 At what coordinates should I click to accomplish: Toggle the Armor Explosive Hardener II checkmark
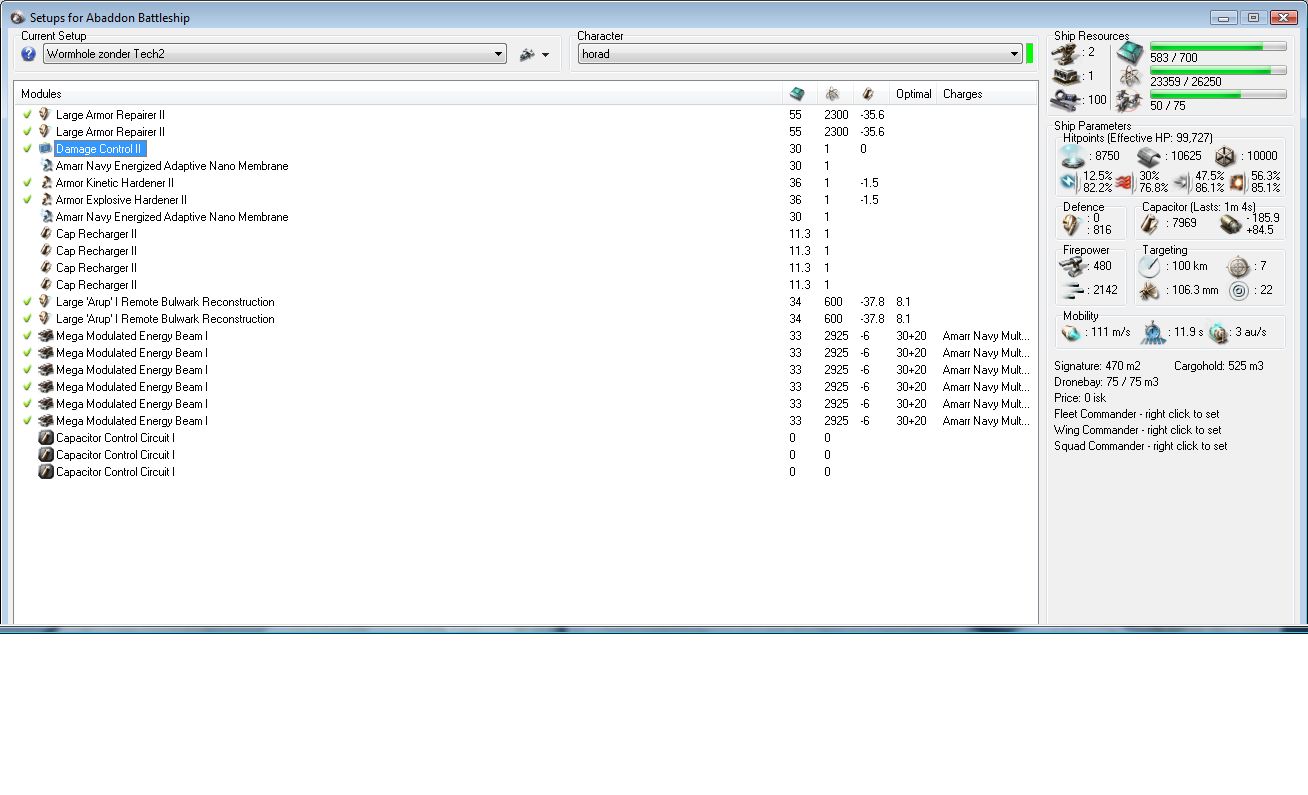click(x=28, y=200)
